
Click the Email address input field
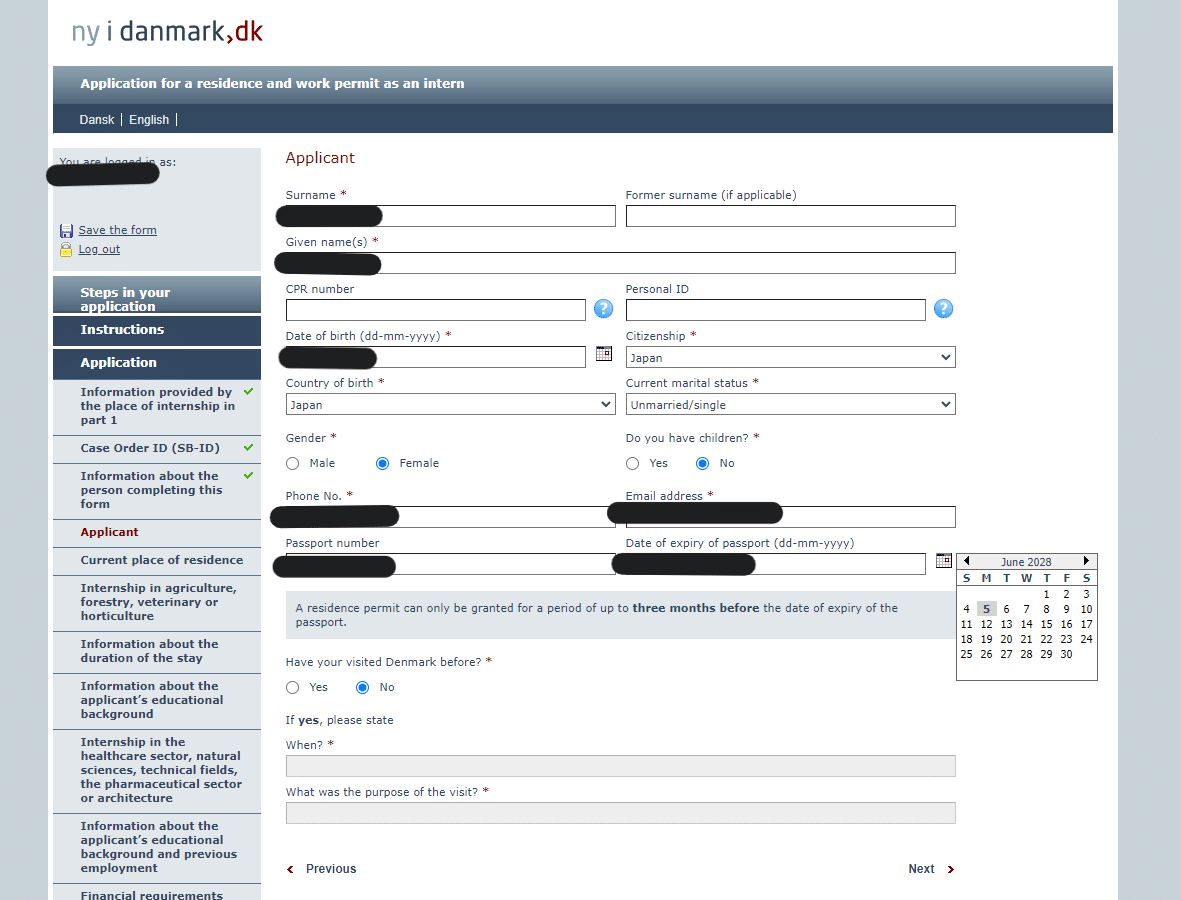tap(790, 517)
